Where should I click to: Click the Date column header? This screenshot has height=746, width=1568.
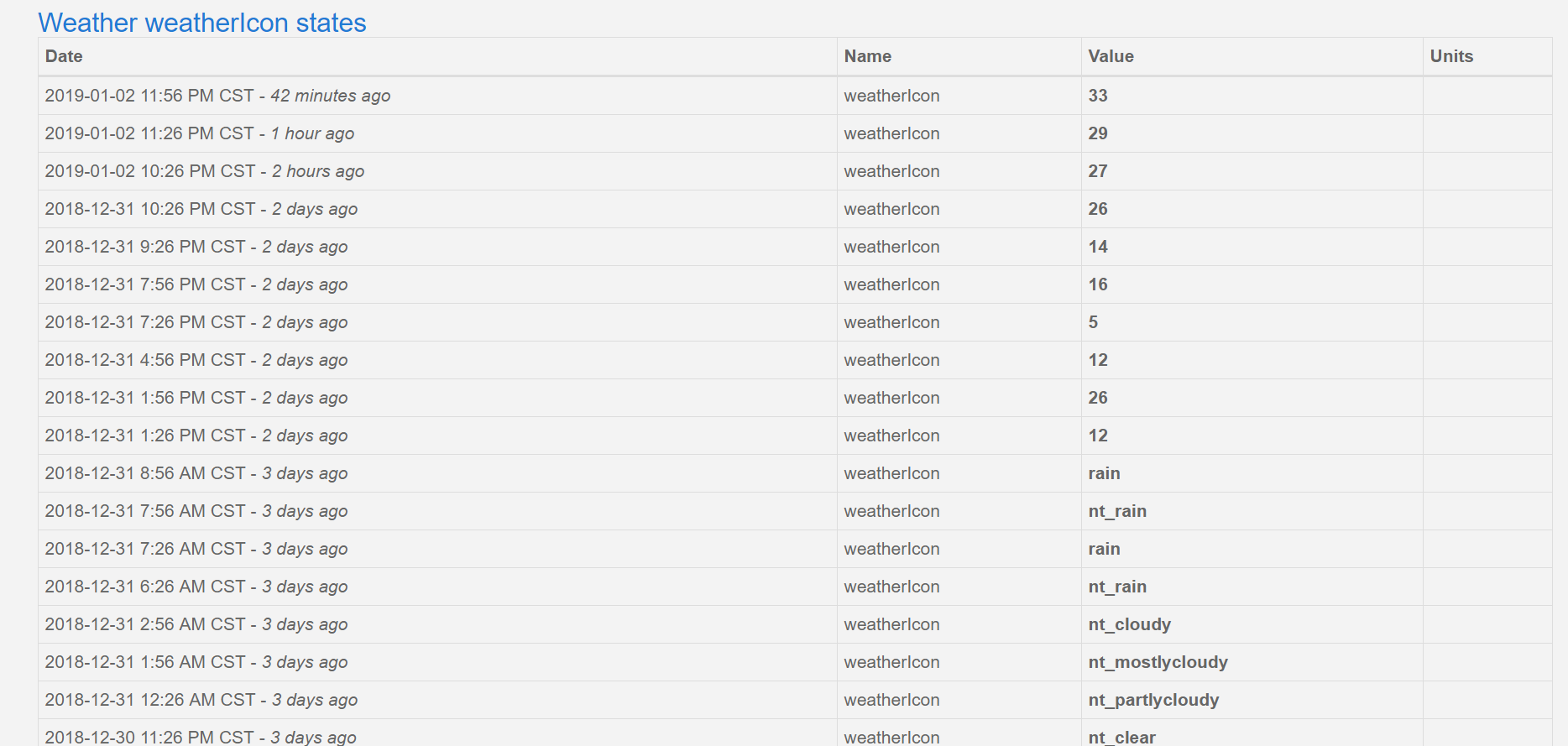[x=64, y=56]
